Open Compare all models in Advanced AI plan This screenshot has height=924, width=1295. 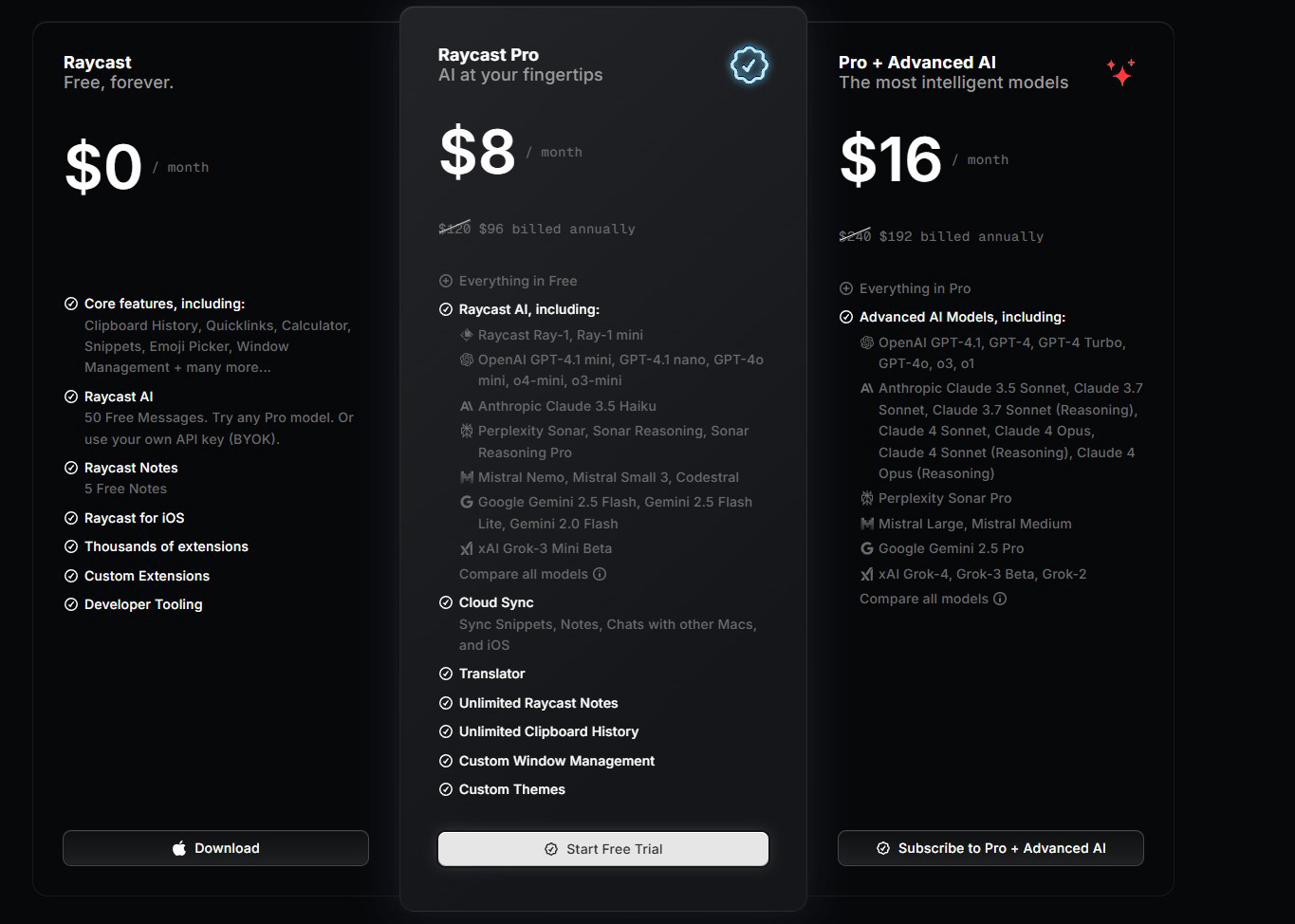point(924,599)
